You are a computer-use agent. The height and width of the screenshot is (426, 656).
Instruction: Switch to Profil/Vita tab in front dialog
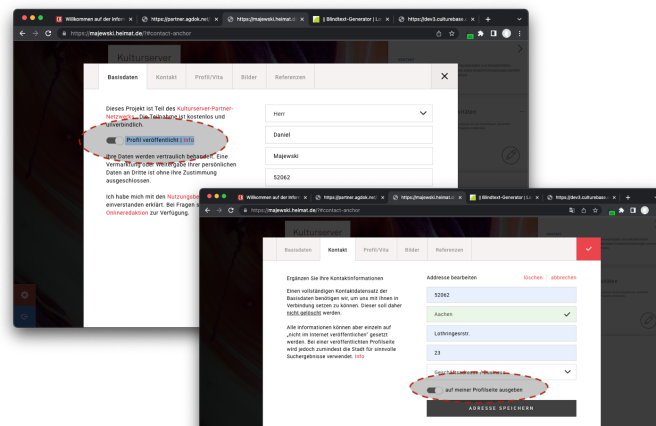coord(376,250)
